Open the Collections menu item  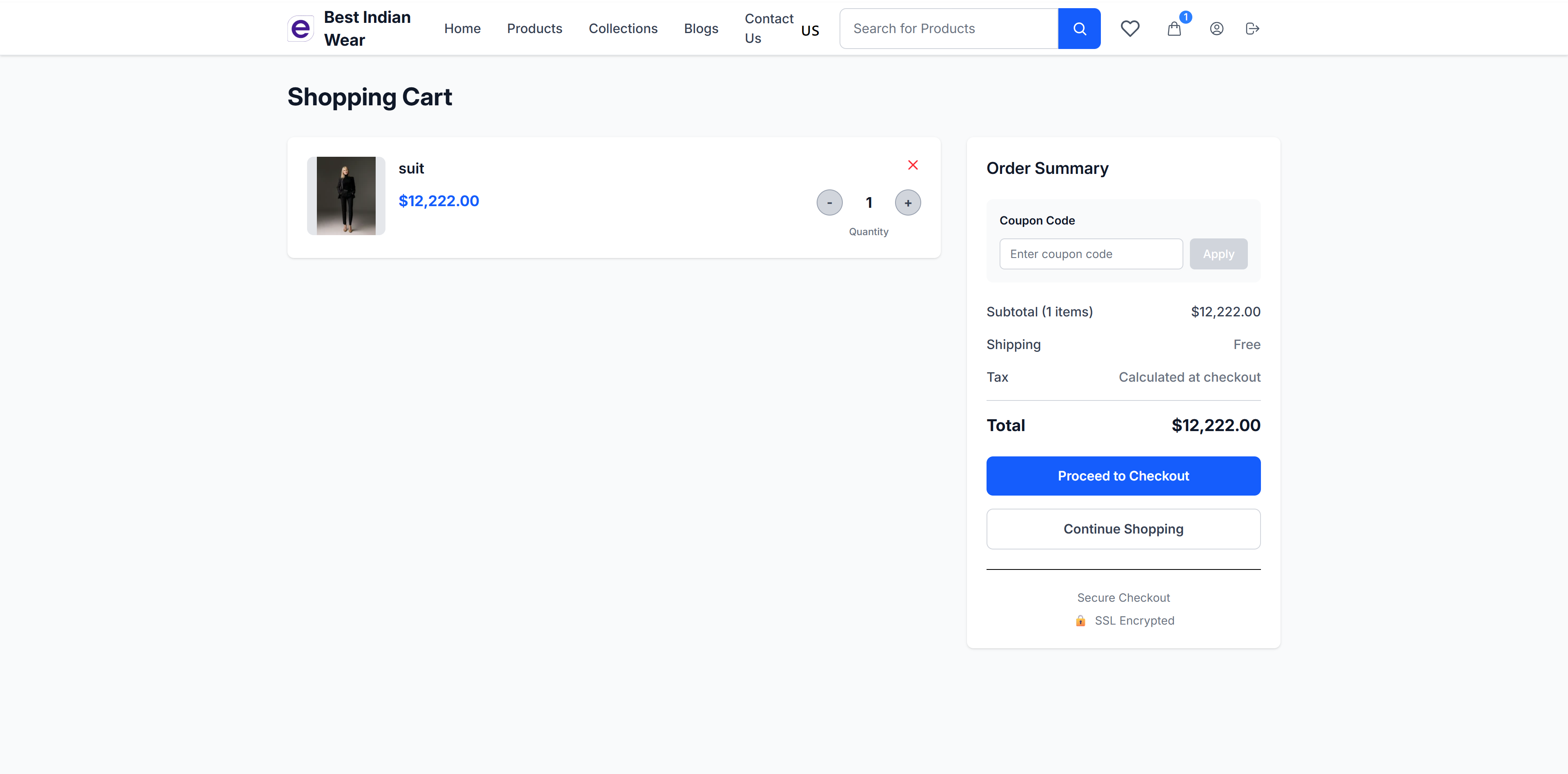coord(623,28)
